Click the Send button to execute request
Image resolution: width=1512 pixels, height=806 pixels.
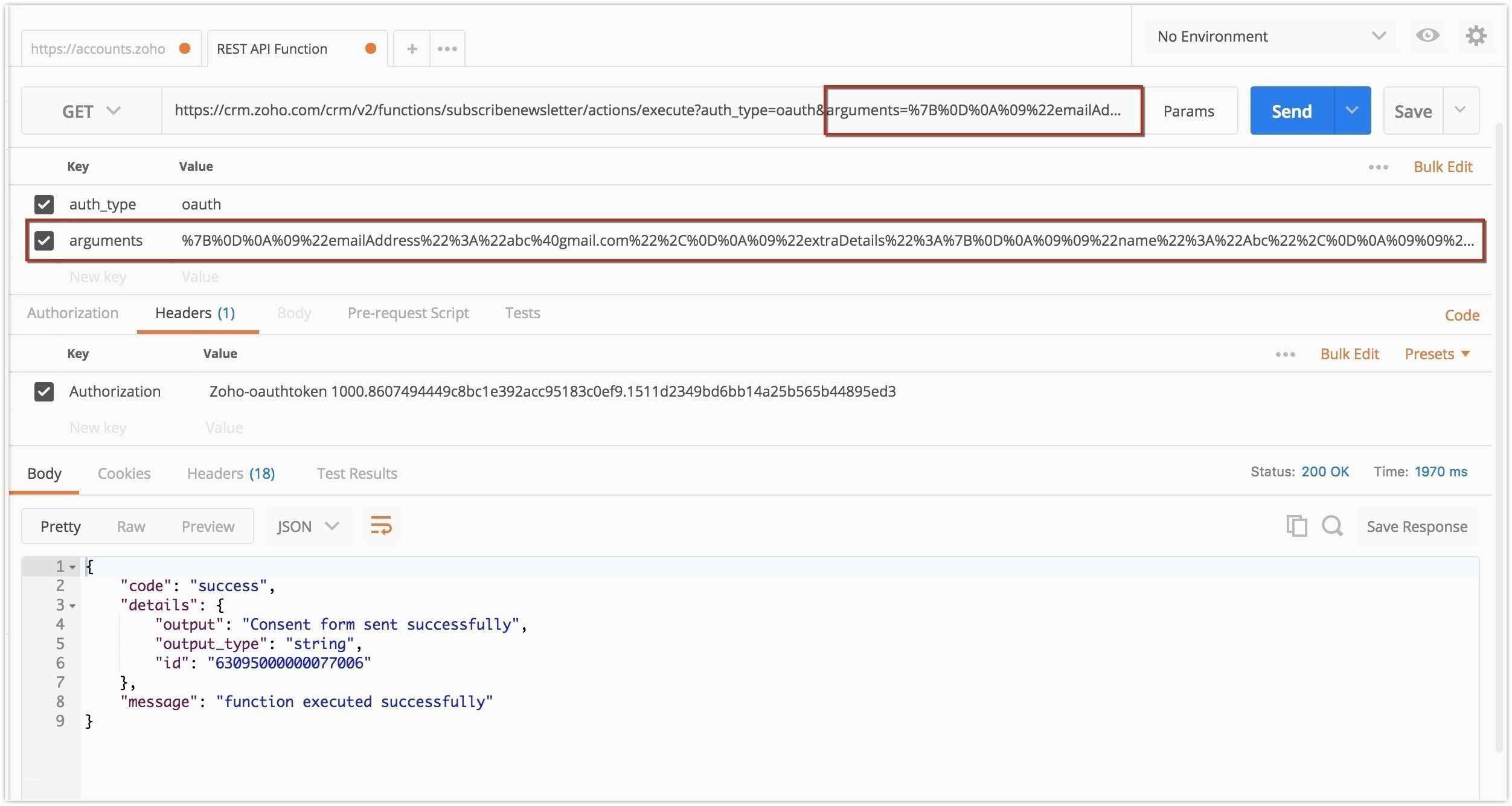point(1291,110)
